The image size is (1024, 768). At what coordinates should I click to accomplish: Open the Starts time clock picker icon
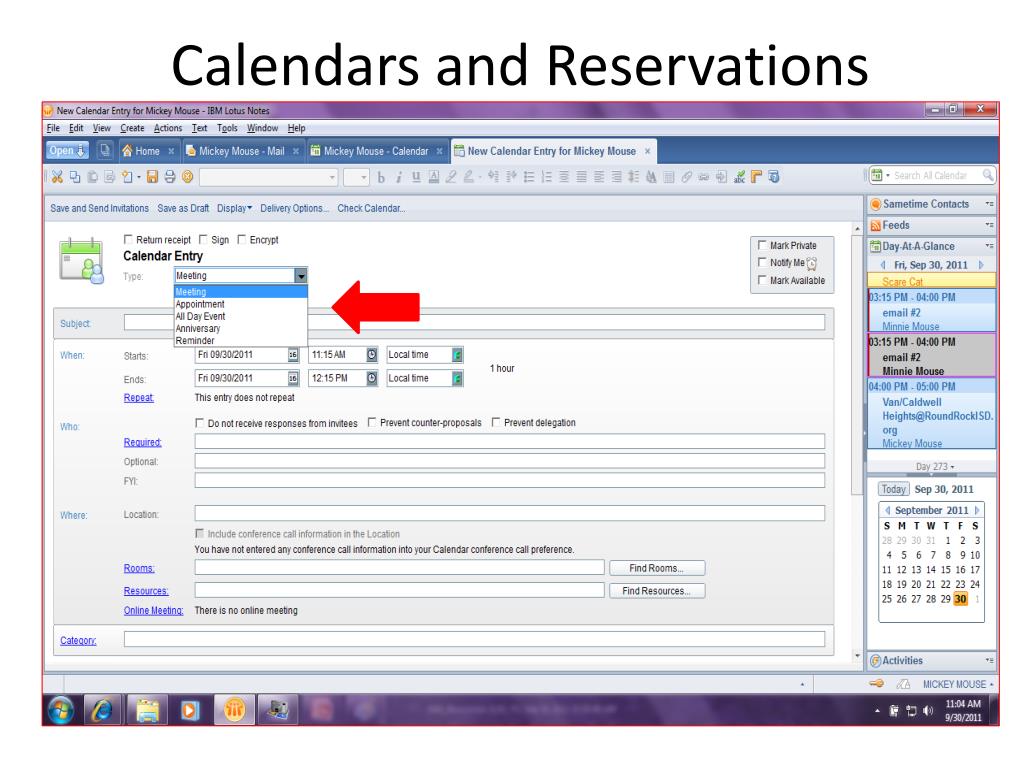coord(372,355)
